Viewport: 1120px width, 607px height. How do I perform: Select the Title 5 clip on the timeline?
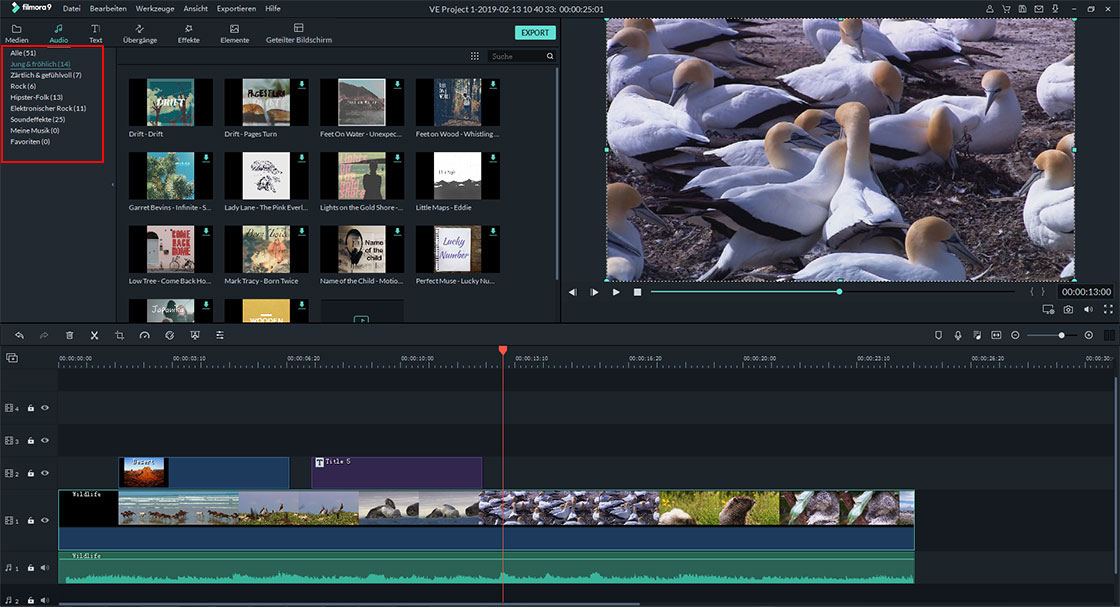pyautogui.click(x=396, y=473)
